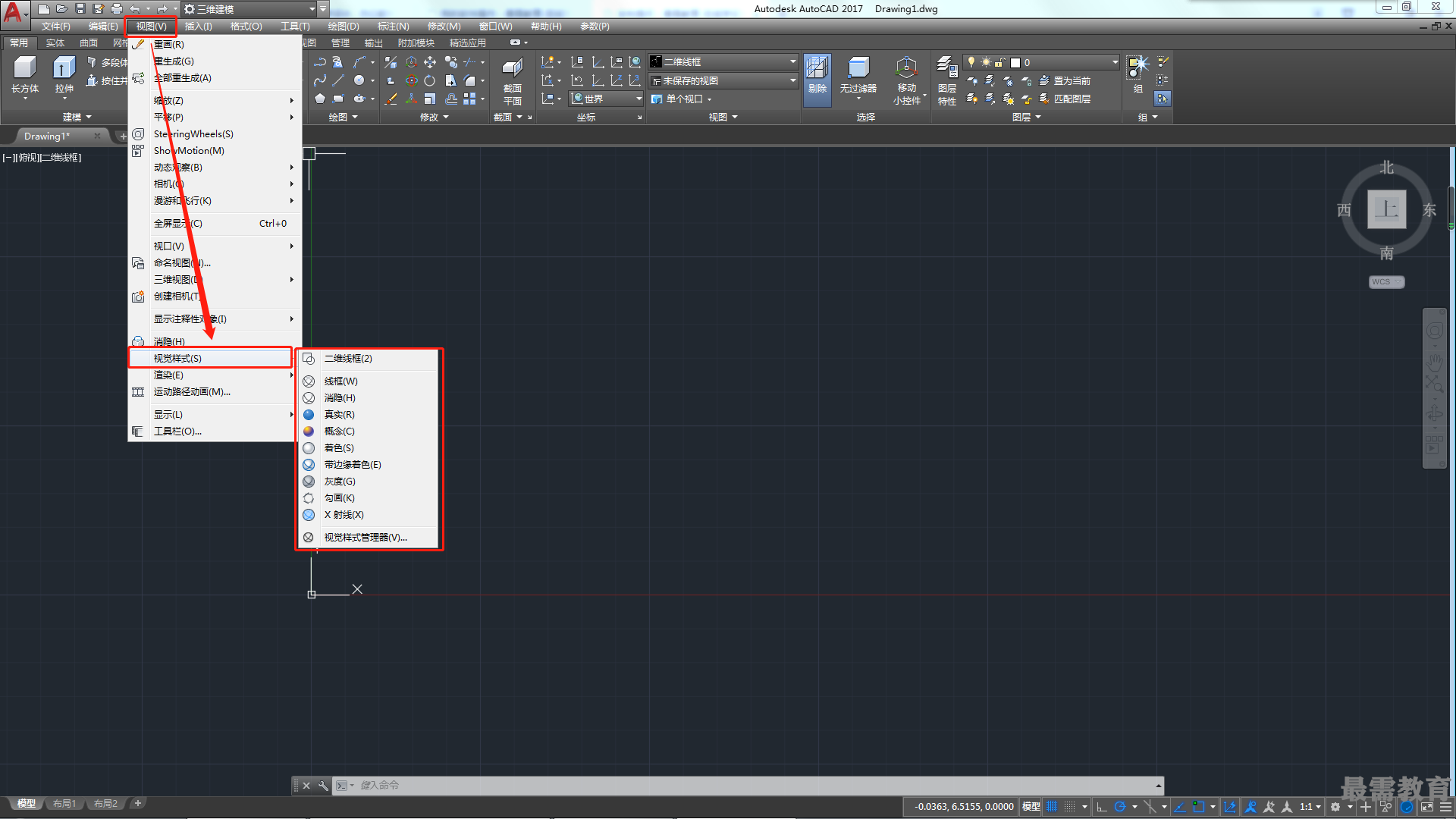1456x819 pixels.
Task: Select X-Ray (X 射线) visual style
Action: coord(367,515)
